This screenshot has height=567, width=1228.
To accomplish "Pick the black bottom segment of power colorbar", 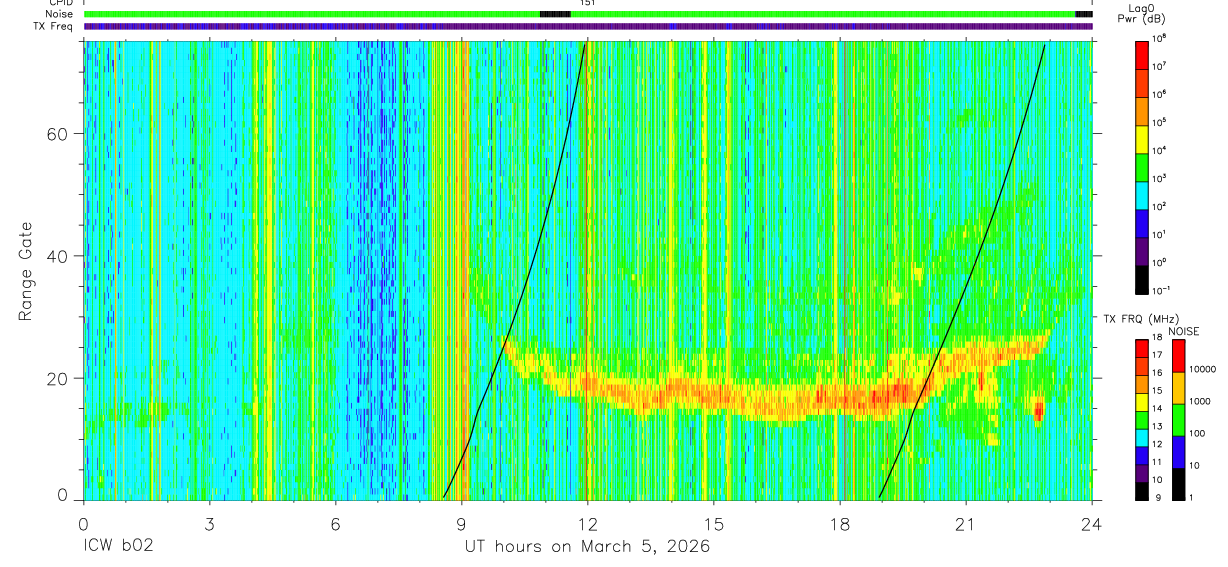I will click(x=1142, y=280).
